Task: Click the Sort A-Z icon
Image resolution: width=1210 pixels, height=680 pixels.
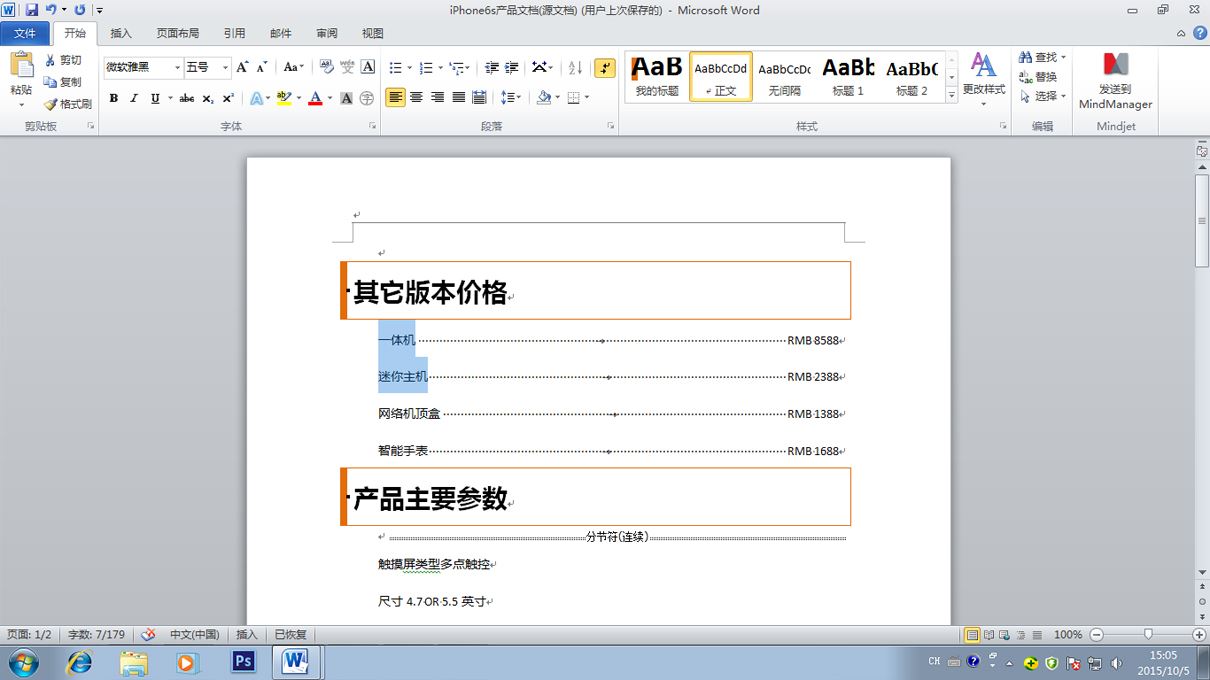Action: tap(575, 67)
